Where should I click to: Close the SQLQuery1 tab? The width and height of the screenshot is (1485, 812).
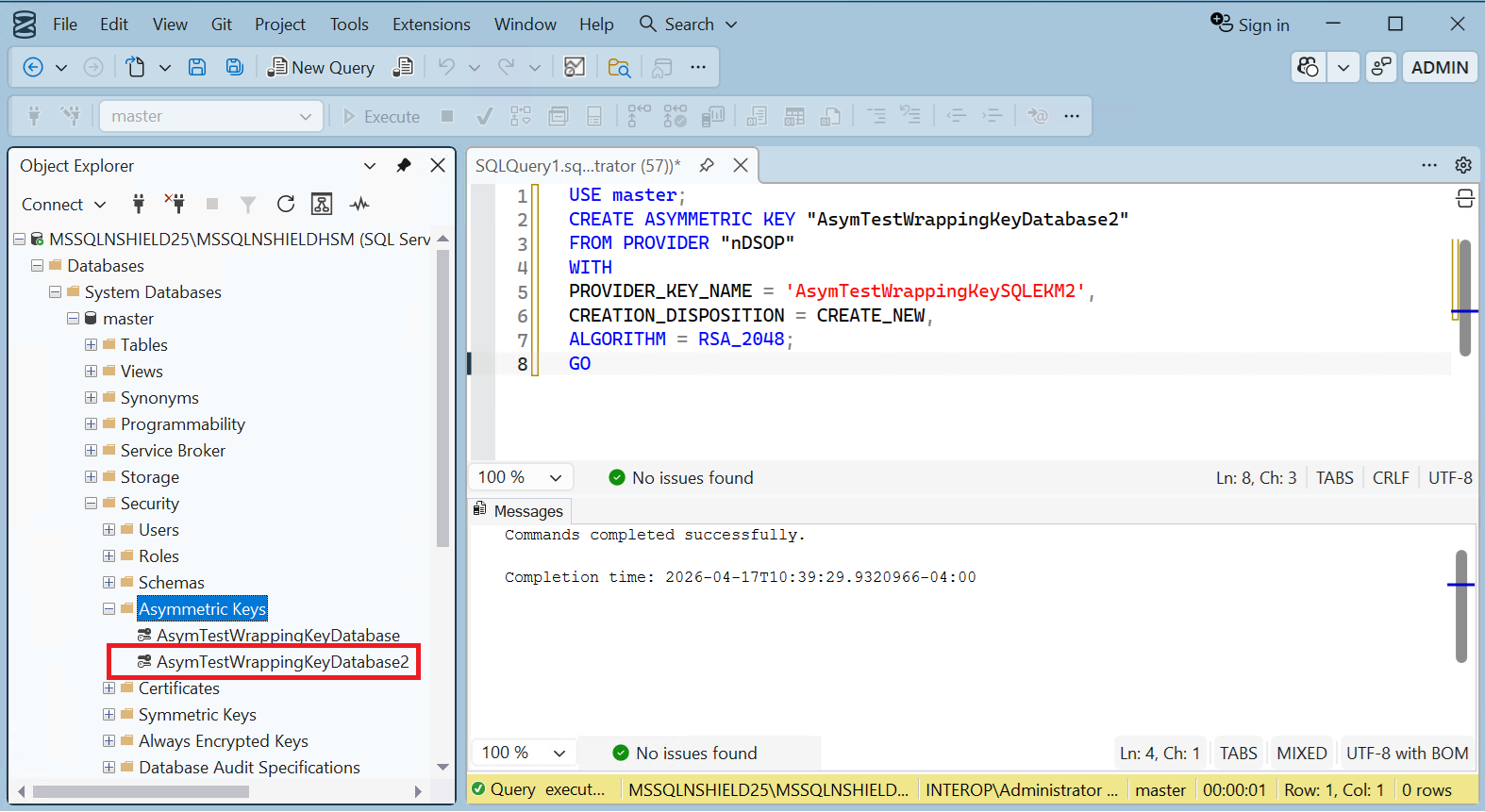[x=741, y=165]
